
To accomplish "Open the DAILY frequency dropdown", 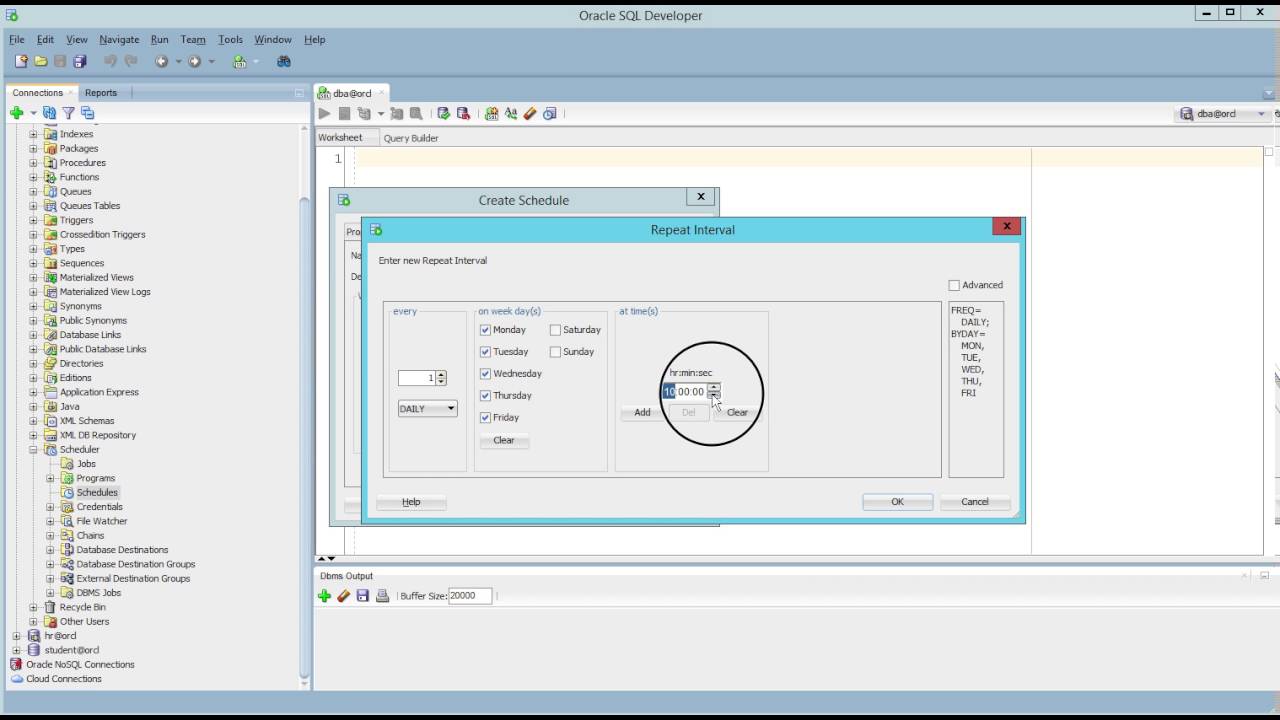I will [427, 409].
